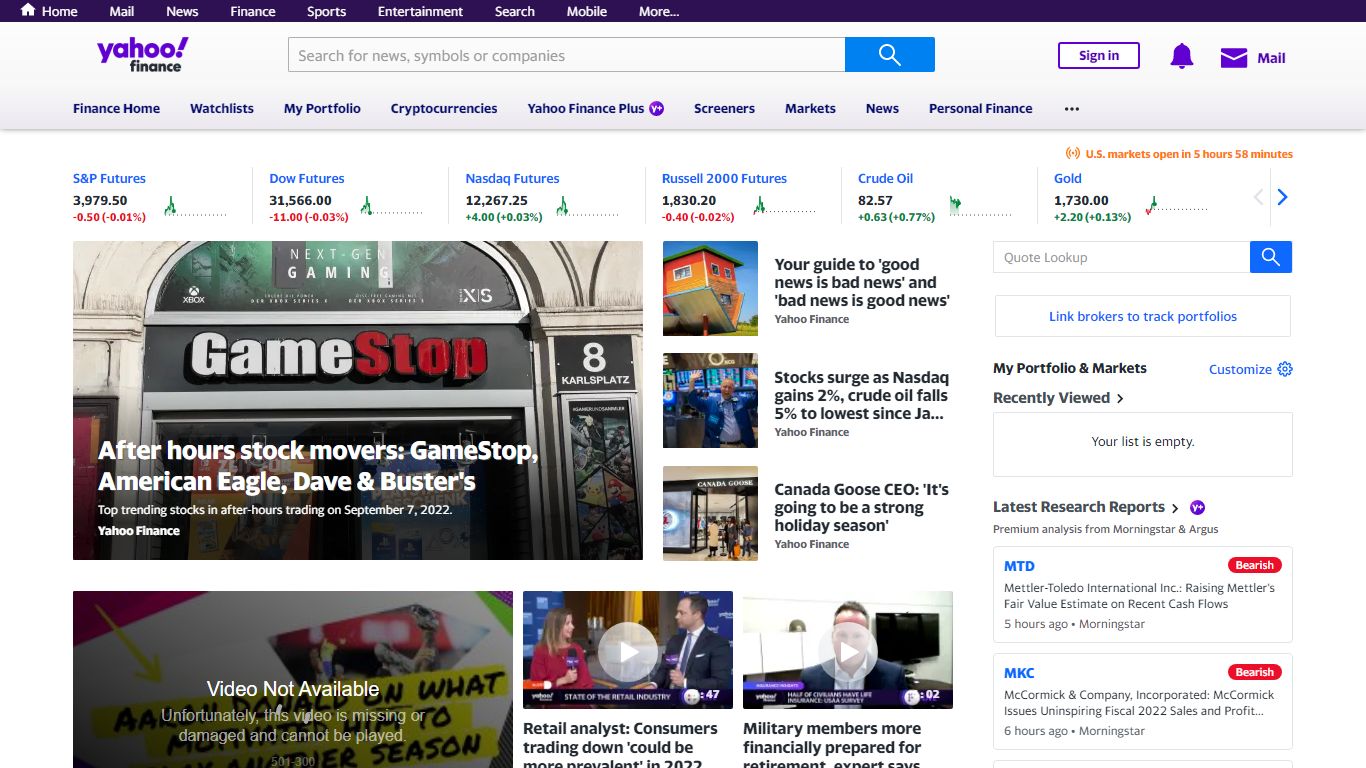Open Screeners tab
Image resolution: width=1366 pixels, height=768 pixels.
click(724, 108)
